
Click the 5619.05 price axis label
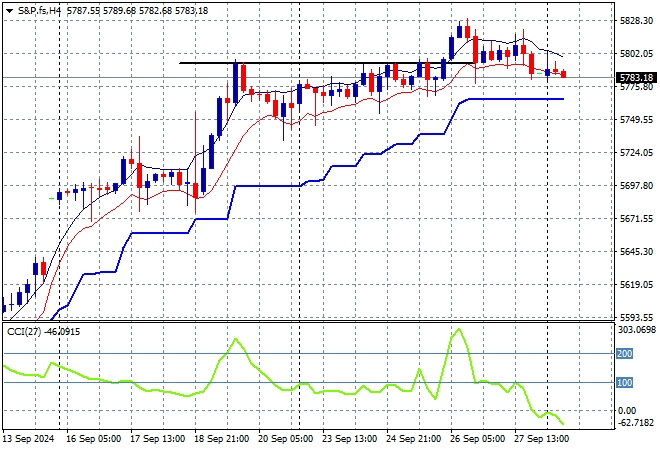(636, 285)
